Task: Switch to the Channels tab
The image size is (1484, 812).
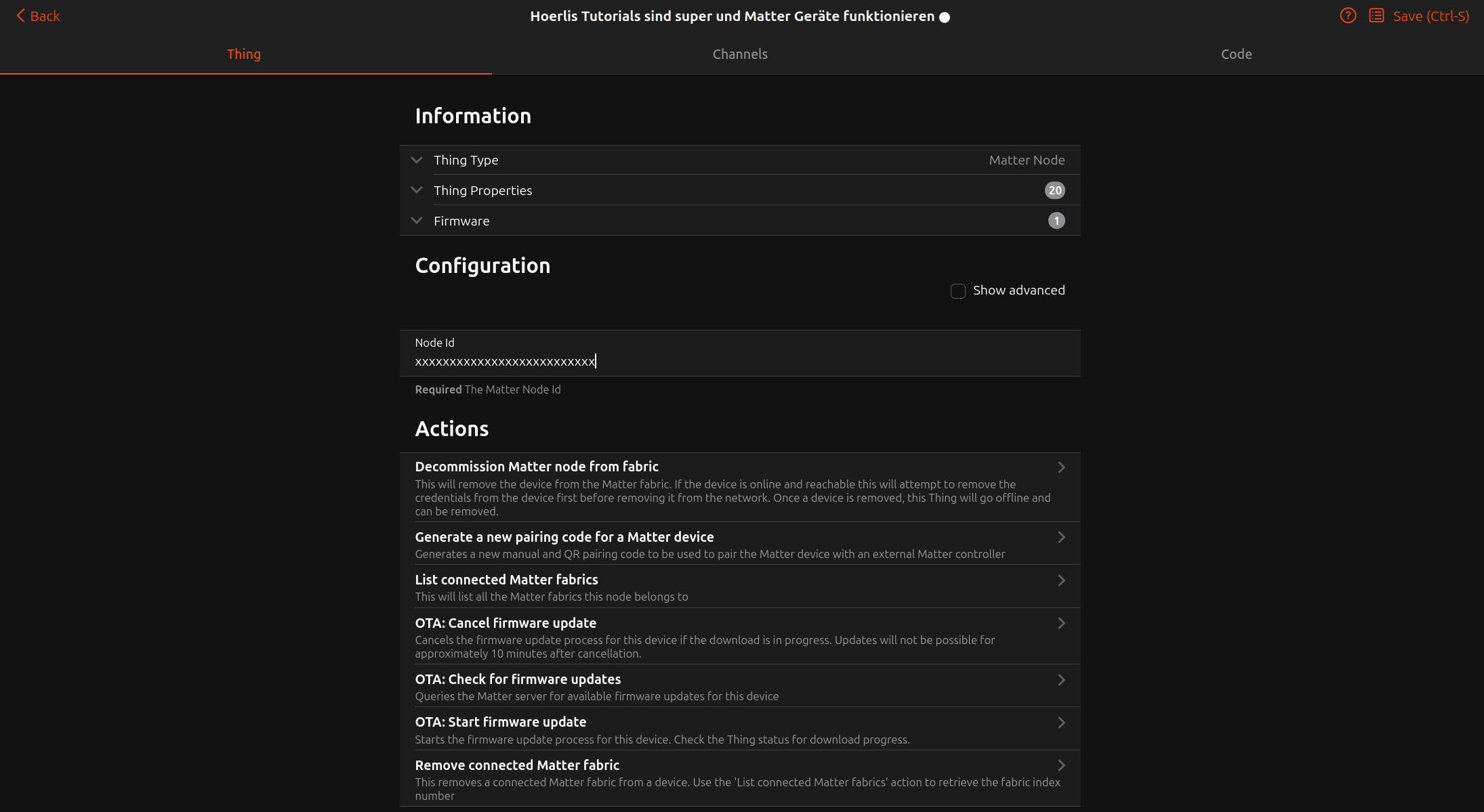Action: [x=740, y=54]
